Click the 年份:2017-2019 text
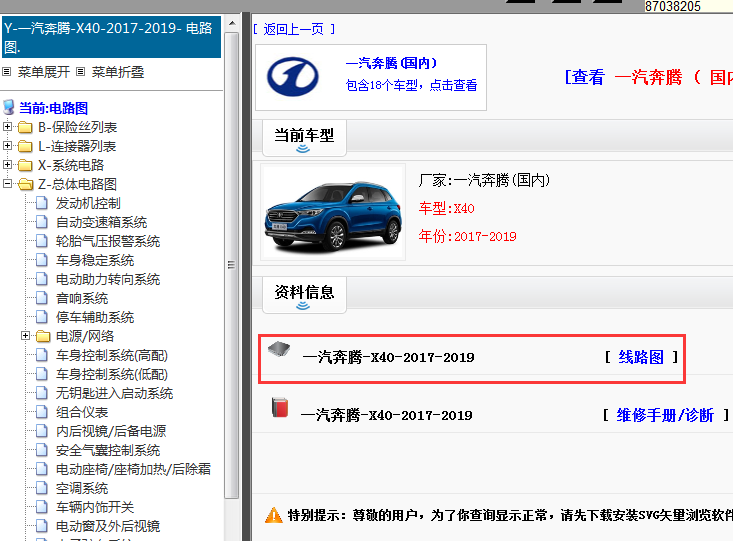 [467, 236]
